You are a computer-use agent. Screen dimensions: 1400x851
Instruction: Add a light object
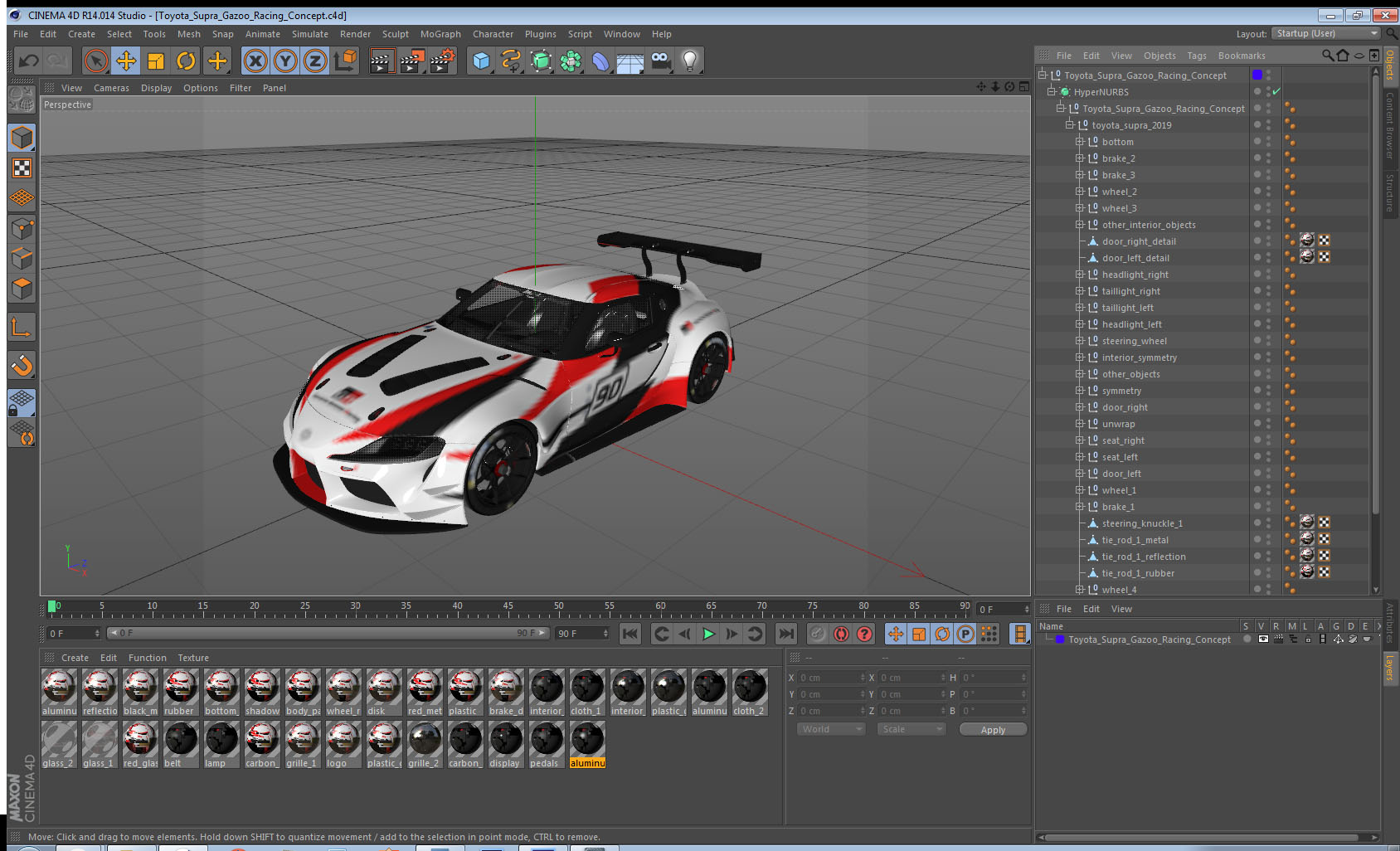point(690,61)
